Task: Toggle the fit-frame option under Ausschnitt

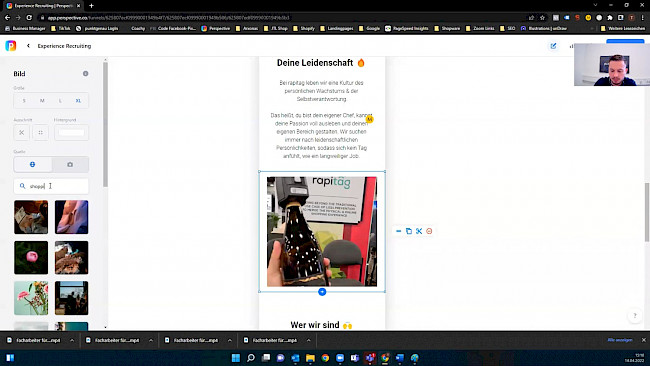Action: (x=41, y=133)
